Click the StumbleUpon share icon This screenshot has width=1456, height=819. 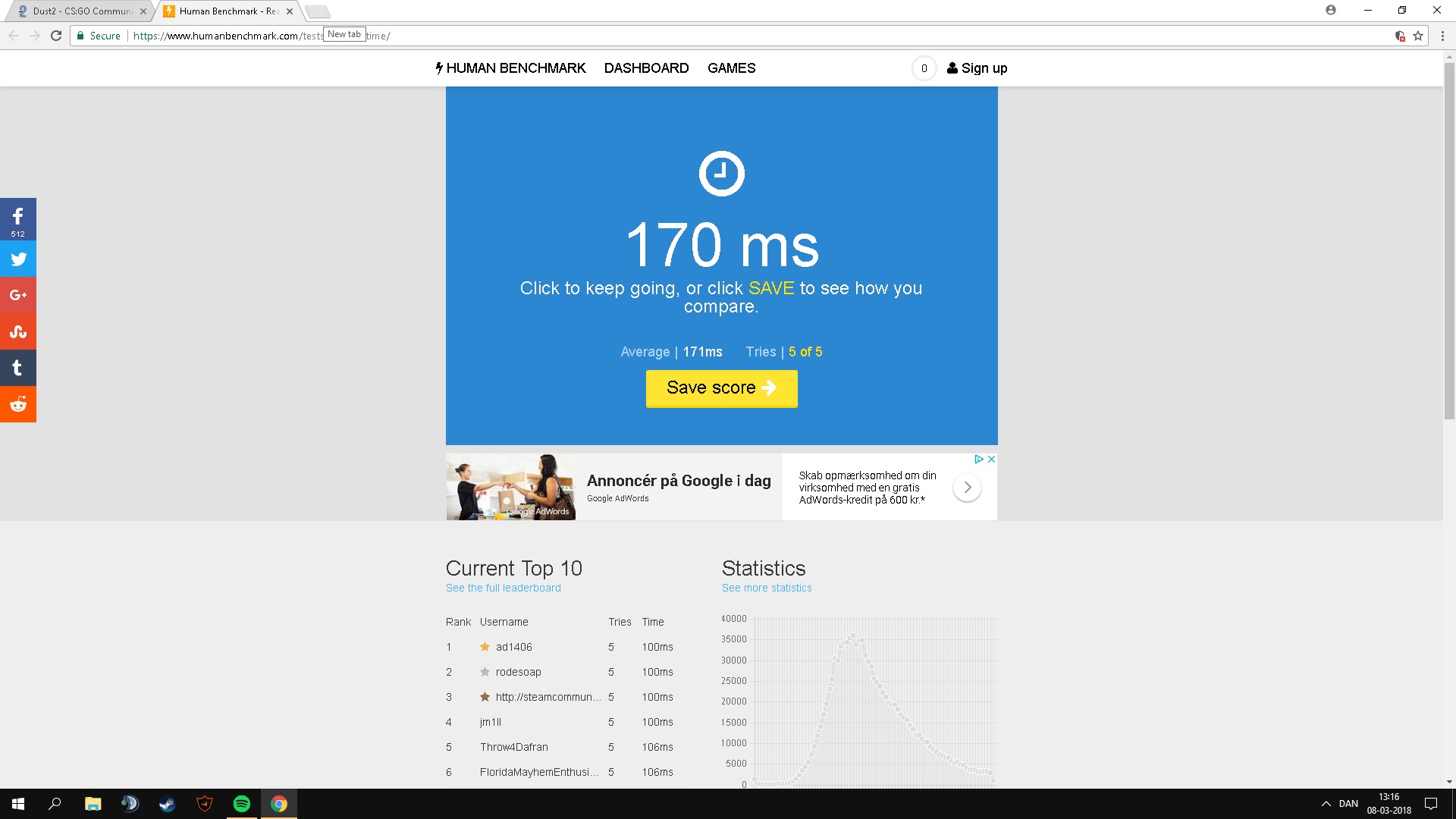(18, 331)
